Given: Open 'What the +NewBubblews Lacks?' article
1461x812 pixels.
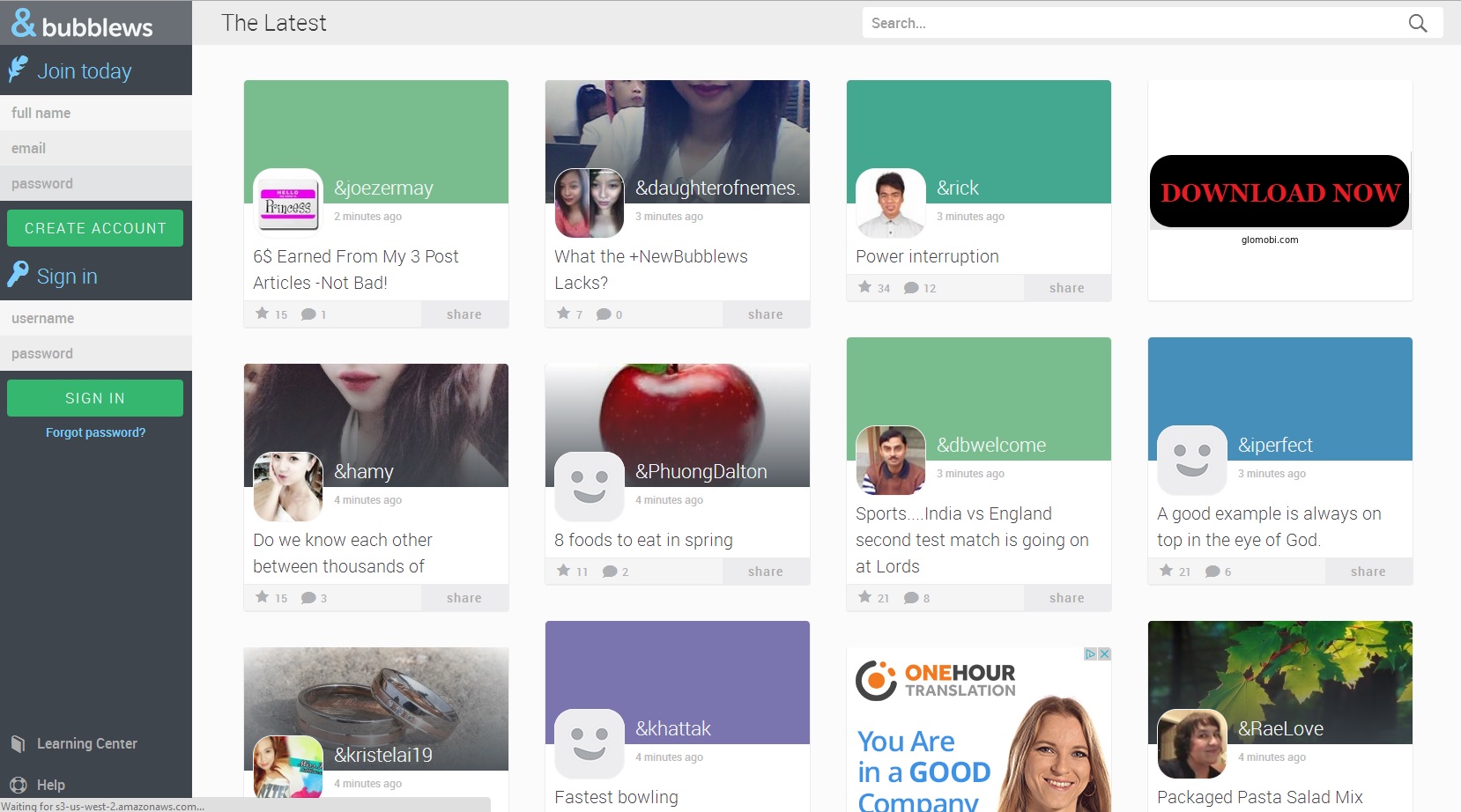Looking at the screenshot, I should pyautogui.click(x=651, y=269).
